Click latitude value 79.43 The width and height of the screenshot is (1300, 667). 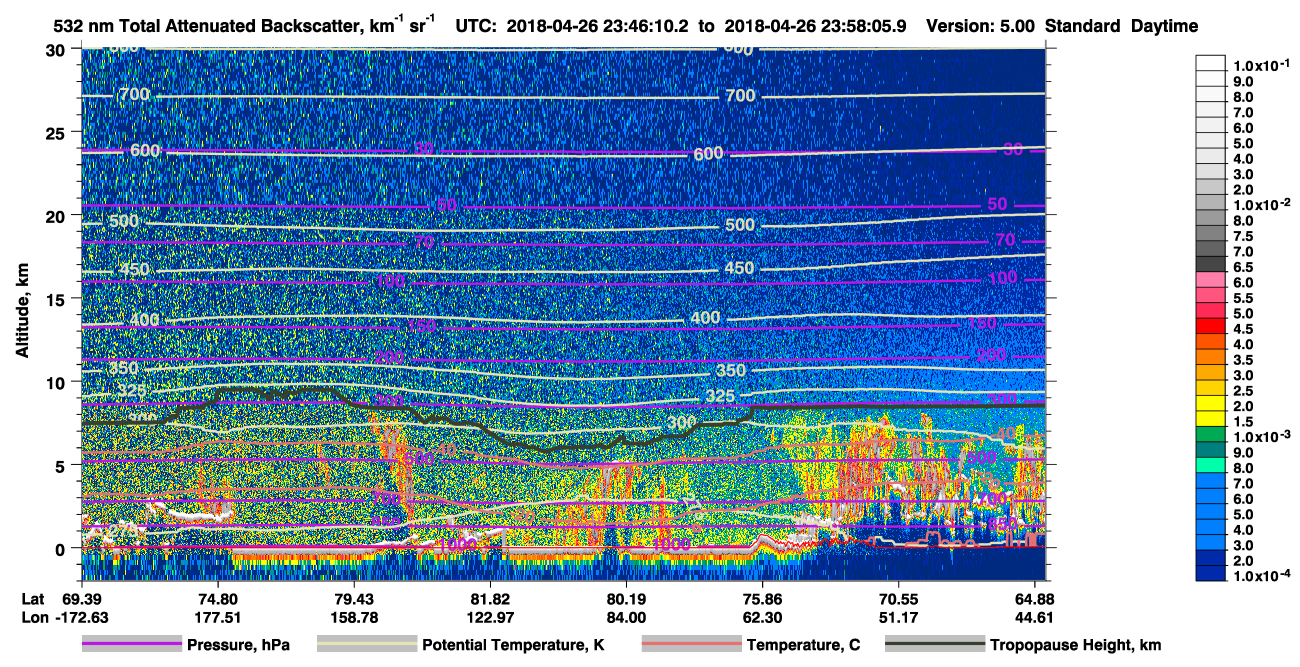pyautogui.click(x=353, y=598)
